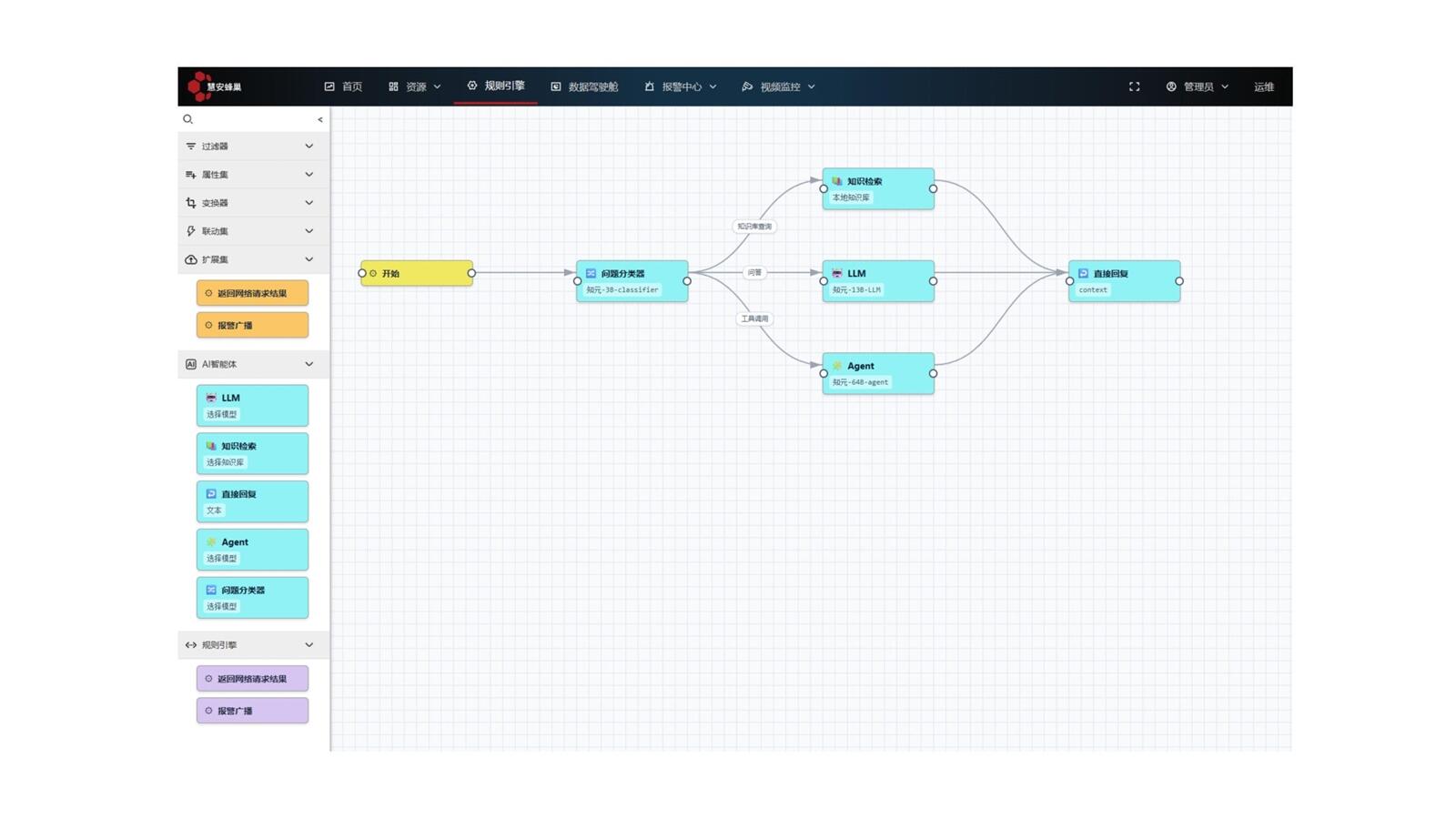Click the Agent node icon on the canvas
The image size is (1456, 819).
837,366
